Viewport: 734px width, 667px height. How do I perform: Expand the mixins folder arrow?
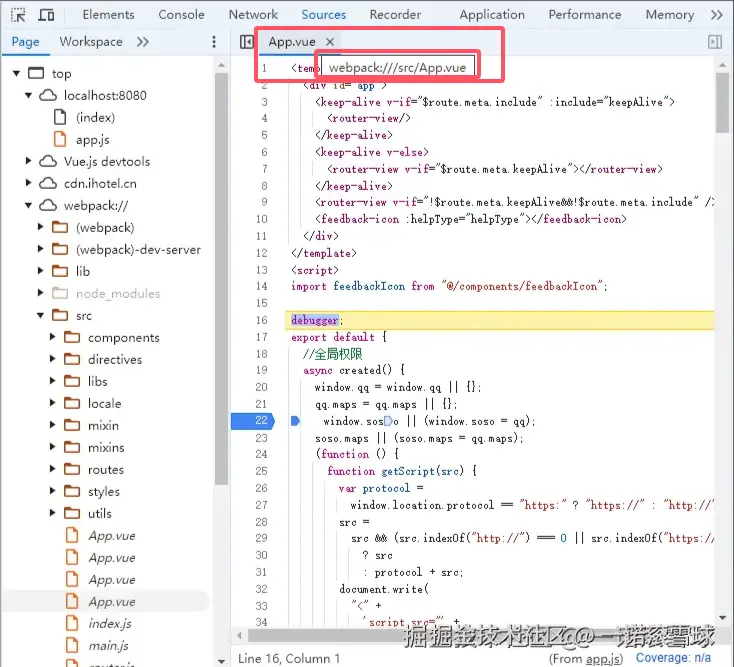52,447
